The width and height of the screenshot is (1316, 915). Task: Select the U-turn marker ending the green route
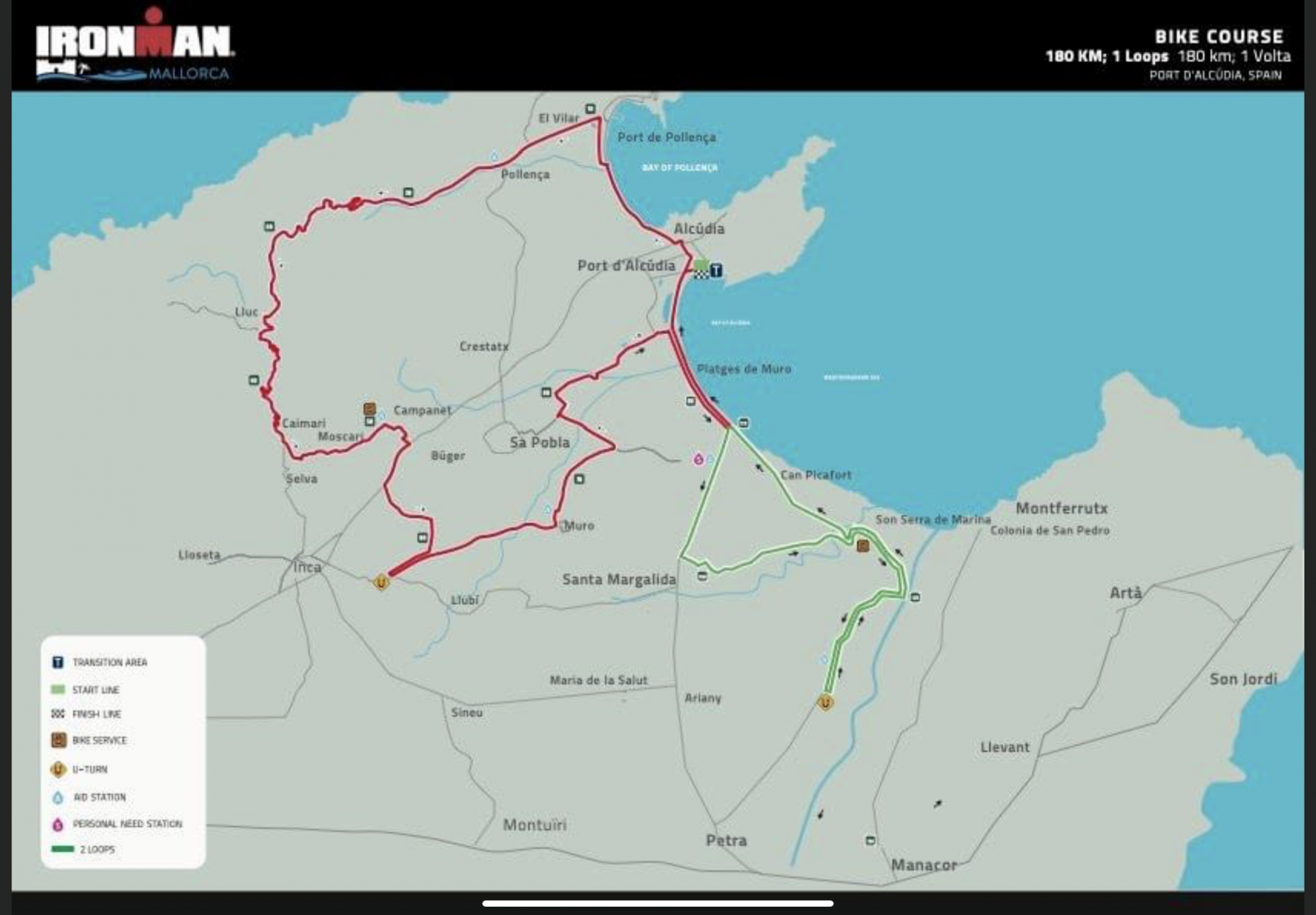tap(825, 703)
